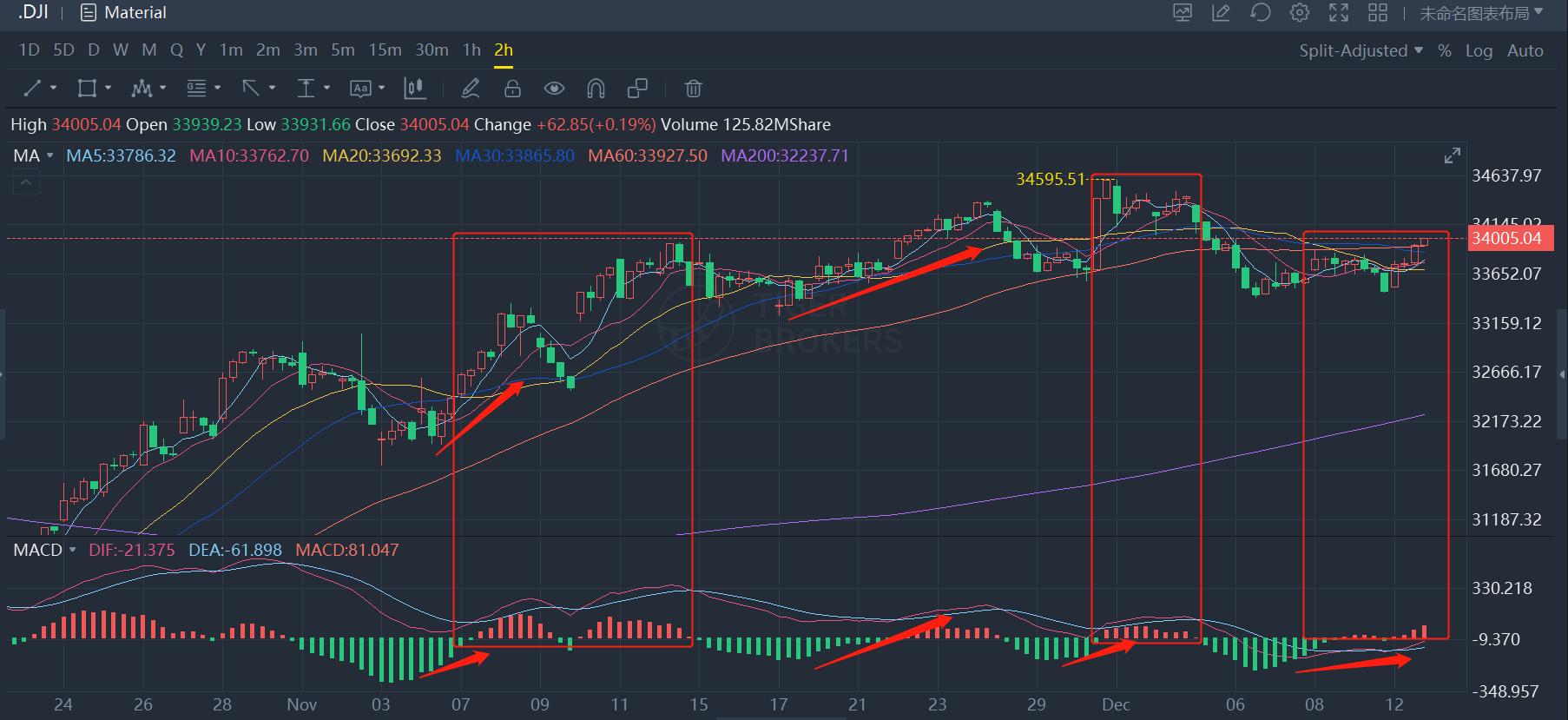Image resolution: width=1568 pixels, height=720 pixels.
Task: Toggle the magnet snap mode
Action: (596, 88)
